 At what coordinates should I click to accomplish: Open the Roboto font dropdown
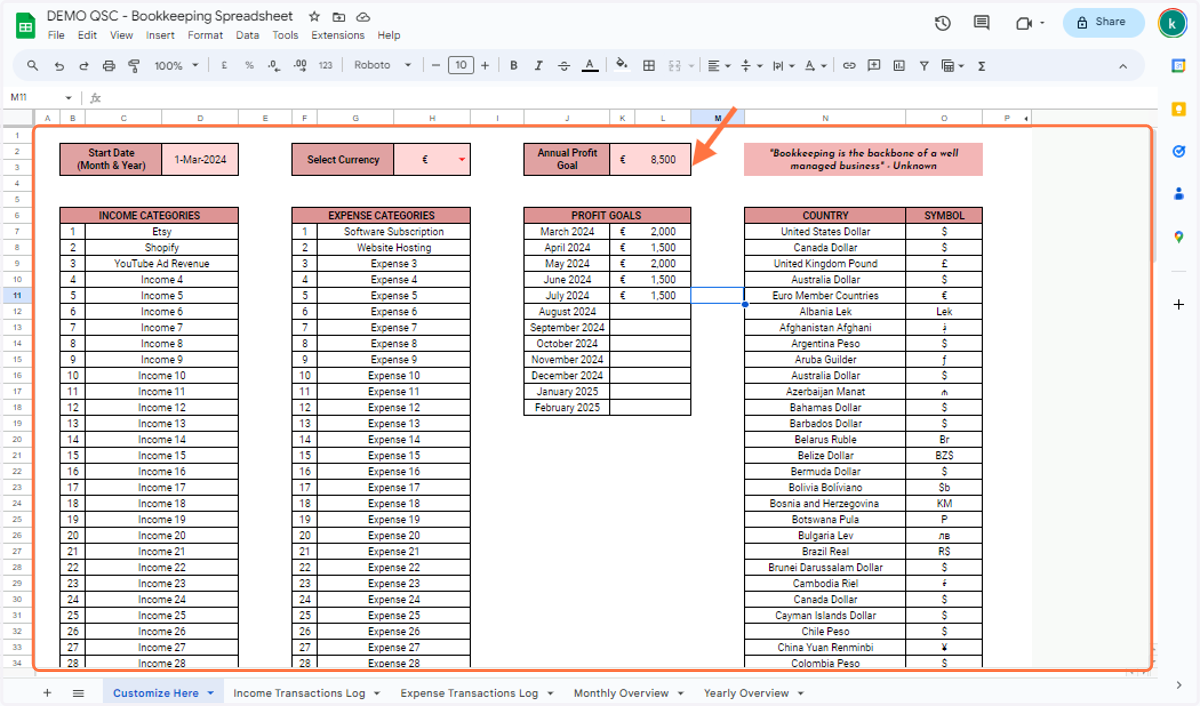pyautogui.click(x=383, y=65)
